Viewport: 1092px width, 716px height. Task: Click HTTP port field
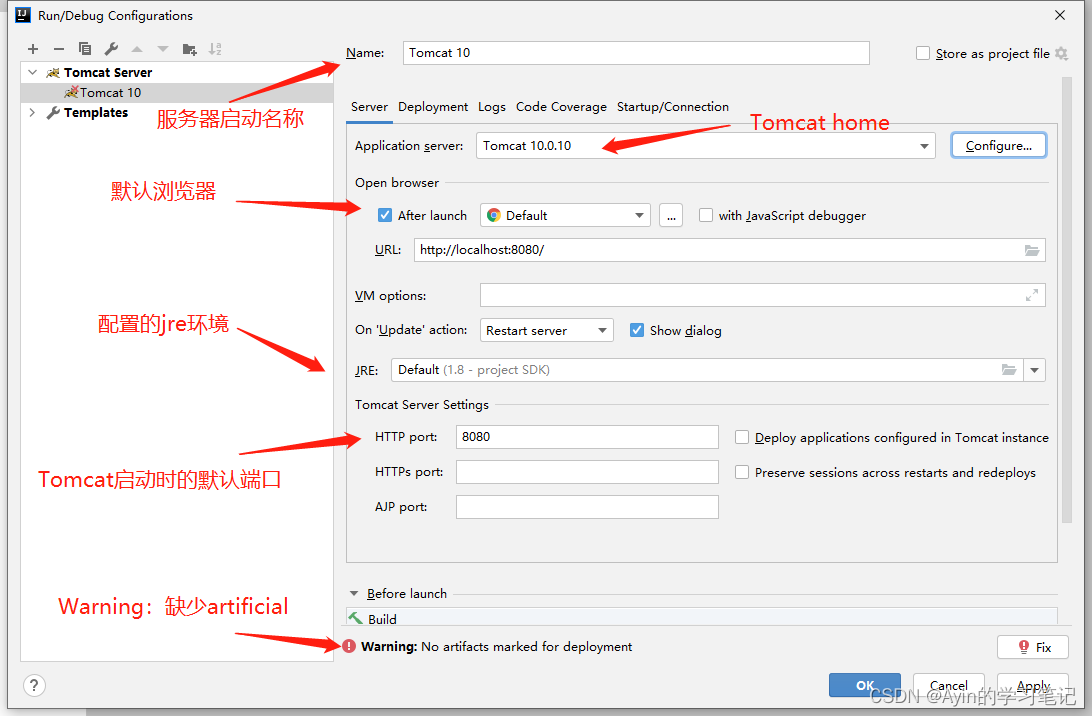[x=587, y=437]
